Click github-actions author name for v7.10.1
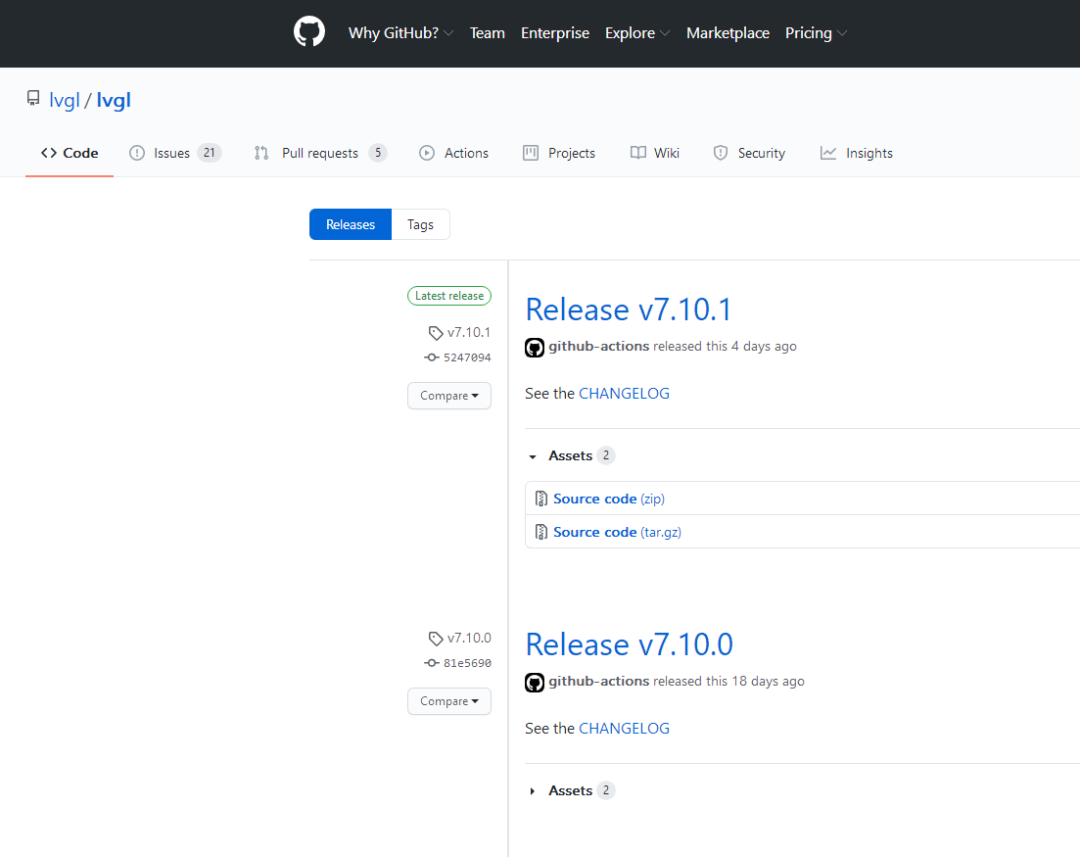The image size is (1080, 857). coord(599,346)
